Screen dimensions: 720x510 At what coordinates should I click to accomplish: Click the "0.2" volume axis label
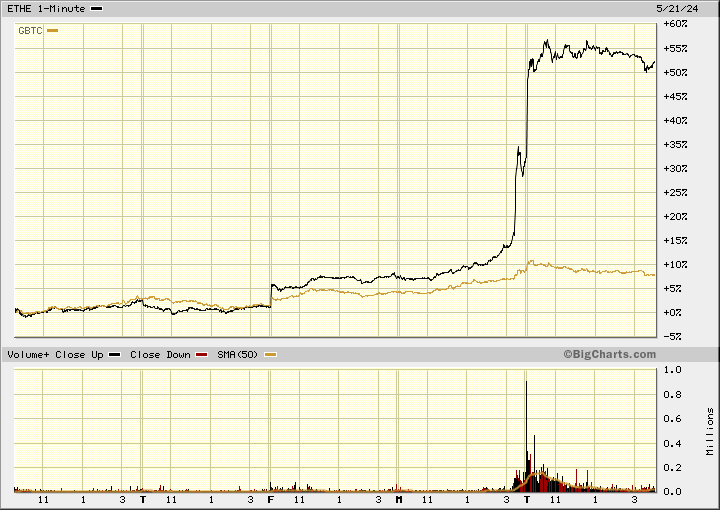(673, 467)
